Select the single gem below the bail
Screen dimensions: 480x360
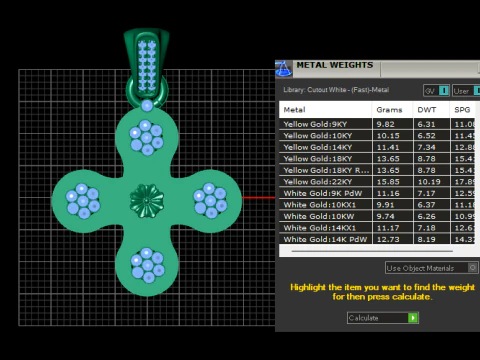coord(147,106)
